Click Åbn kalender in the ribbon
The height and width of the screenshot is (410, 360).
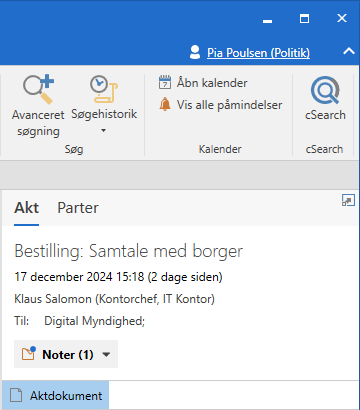pos(203,83)
